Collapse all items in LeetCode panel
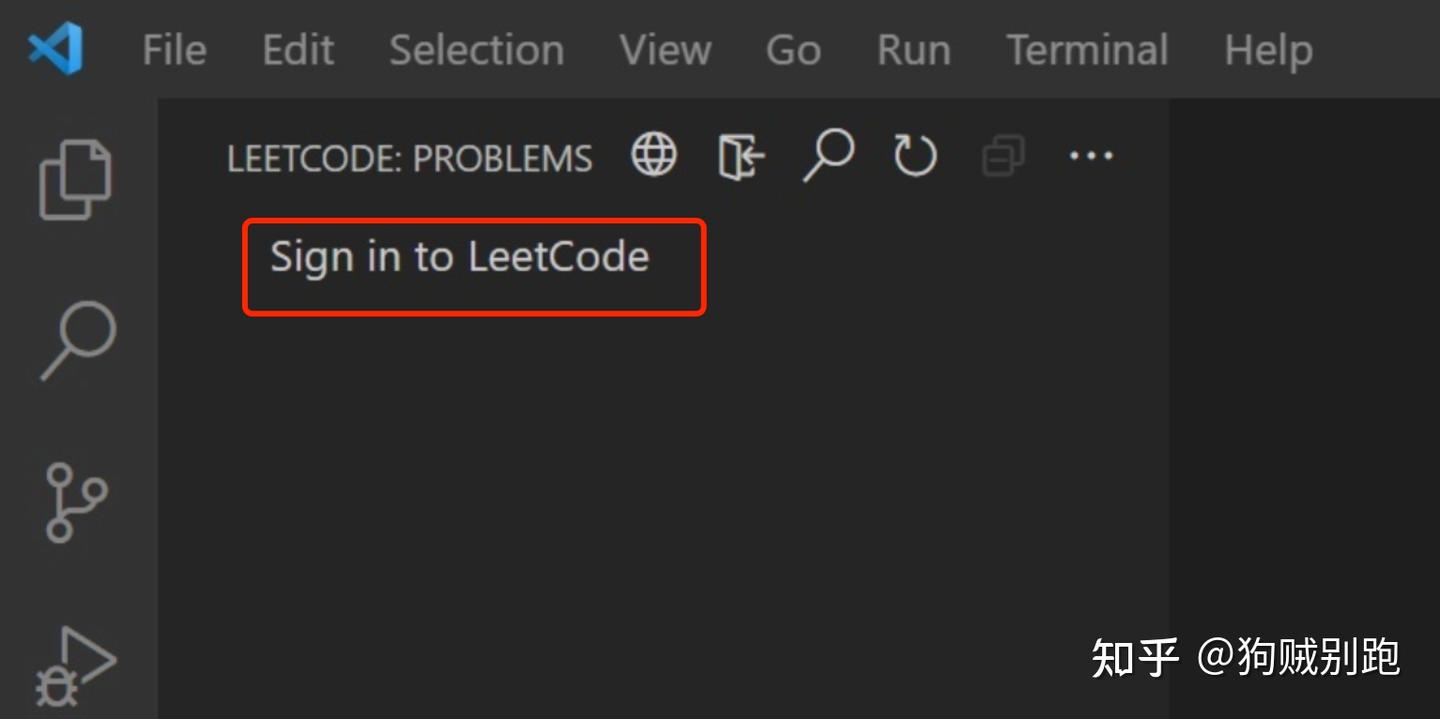 (1002, 155)
